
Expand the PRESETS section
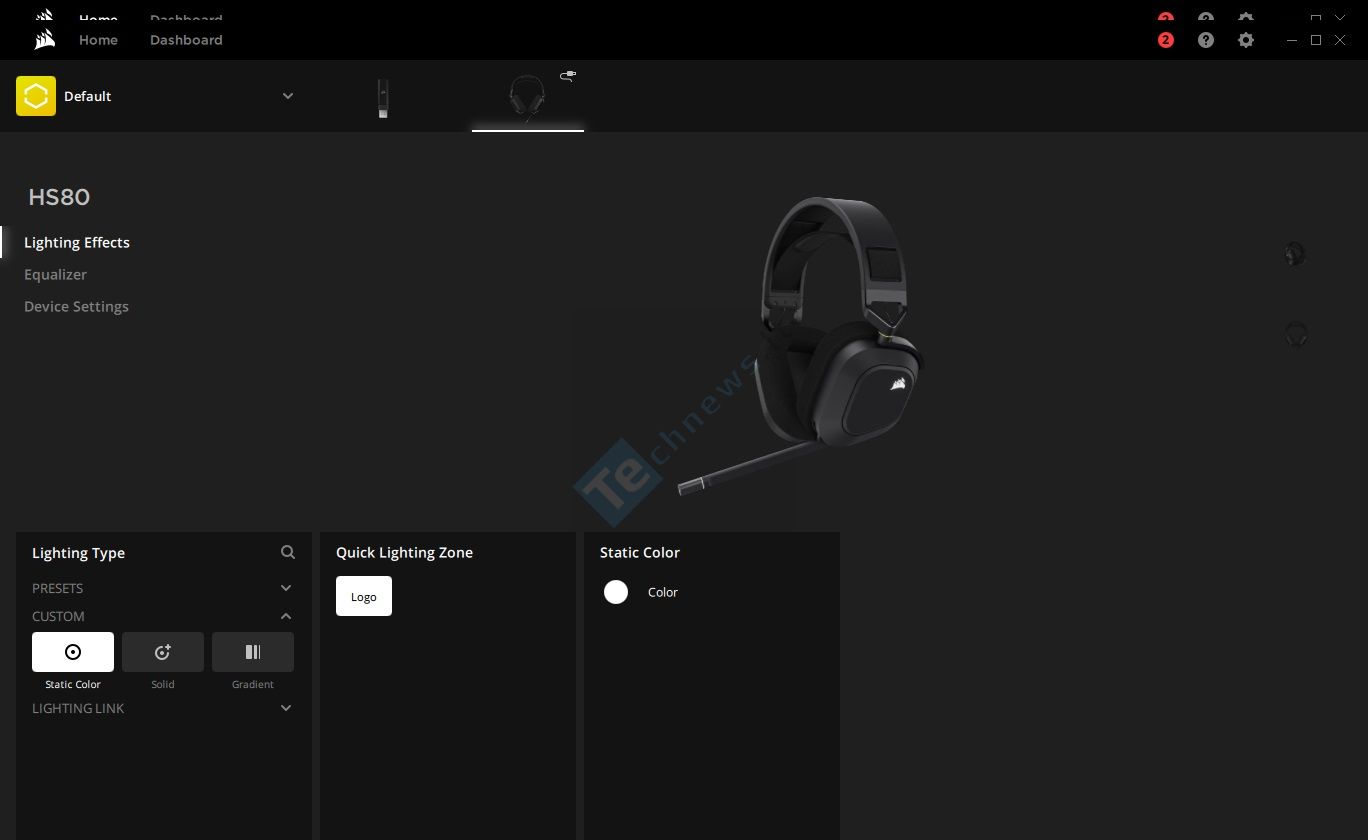(286, 588)
